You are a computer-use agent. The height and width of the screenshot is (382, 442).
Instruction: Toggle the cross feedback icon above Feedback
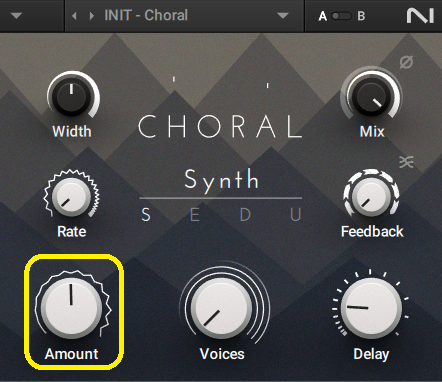point(406,162)
